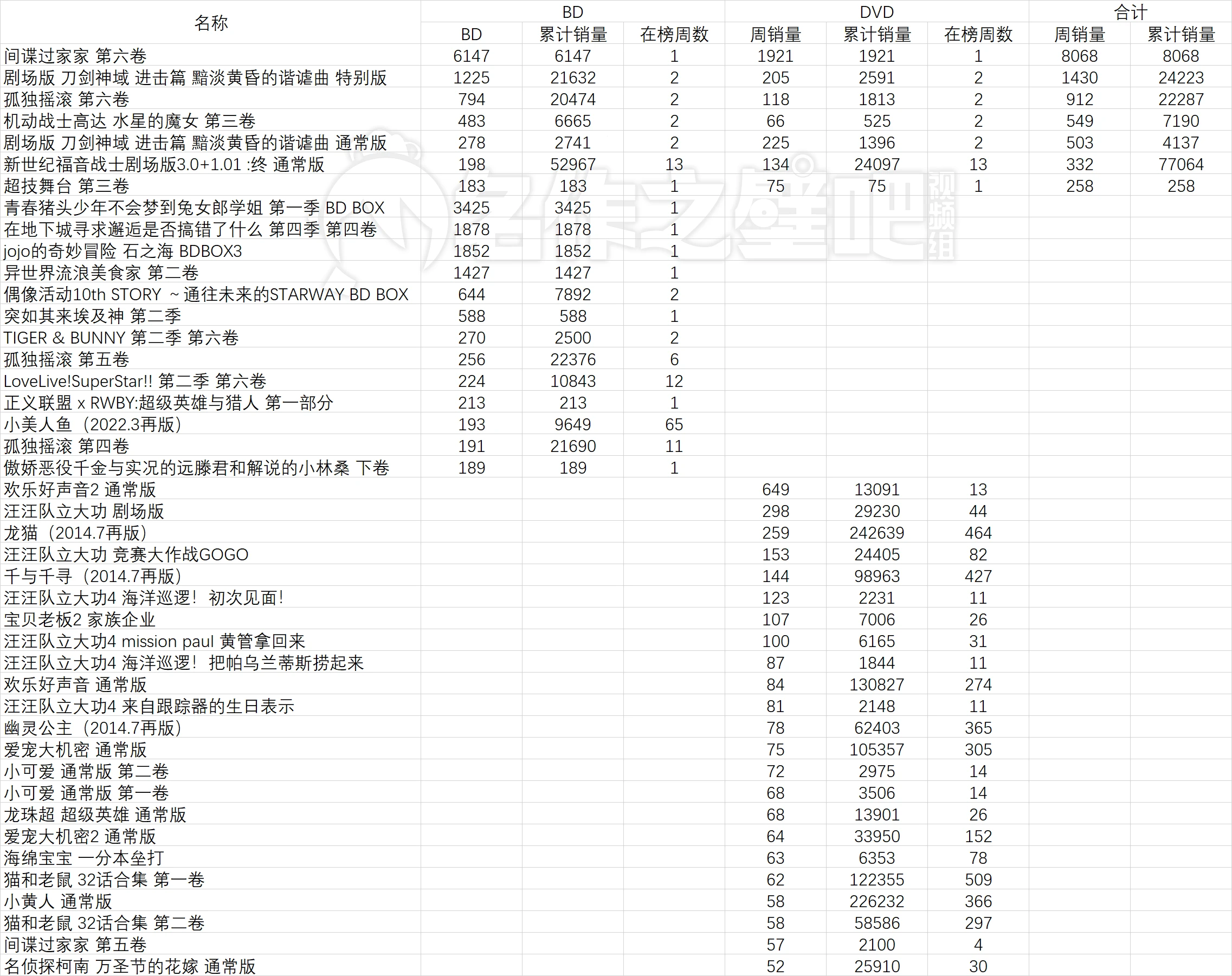Click the title 剧场版 刀剑神域 进击篇 黯淡黄昏的谐谑曲 通常版
The width and height of the screenshot is (1232, 976).
(x=195, y=143)
